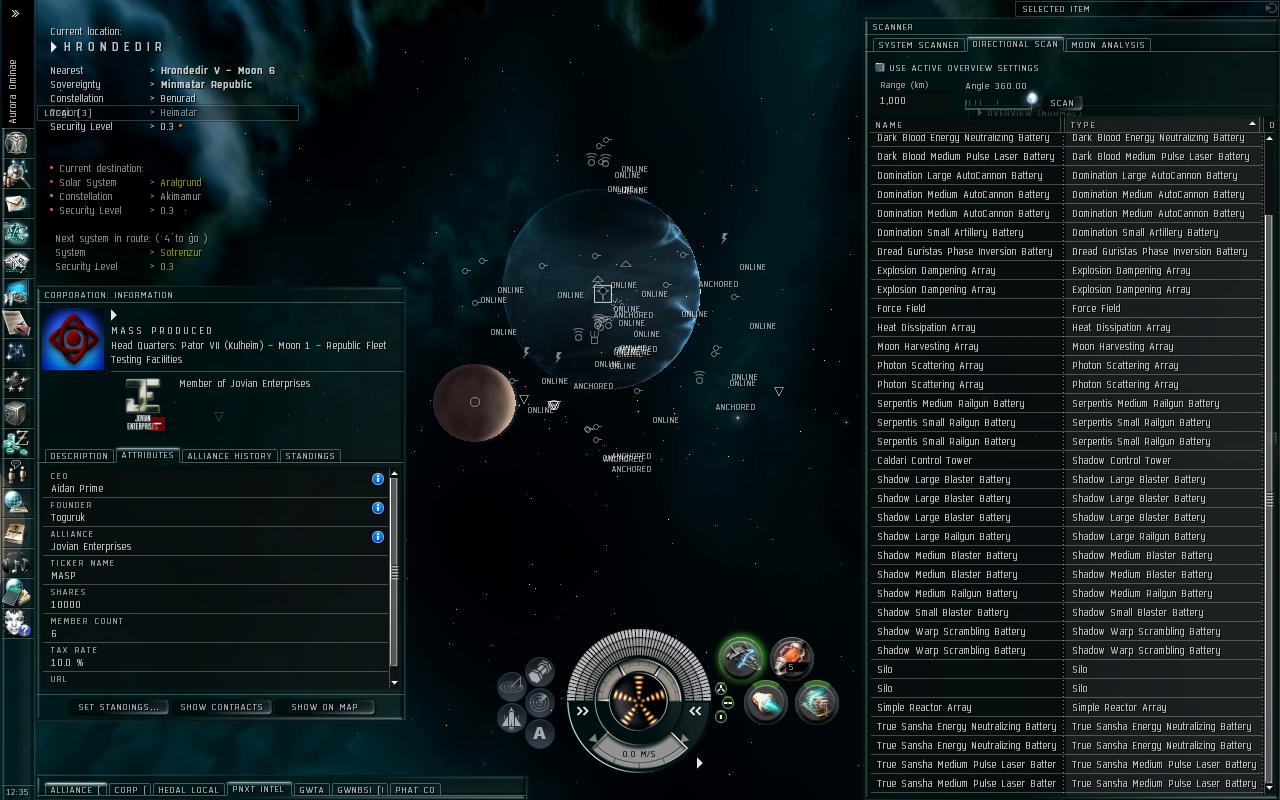Open the Alliance History tab
The height and width of the screenshot is (800, 1280).
point(230,456)
